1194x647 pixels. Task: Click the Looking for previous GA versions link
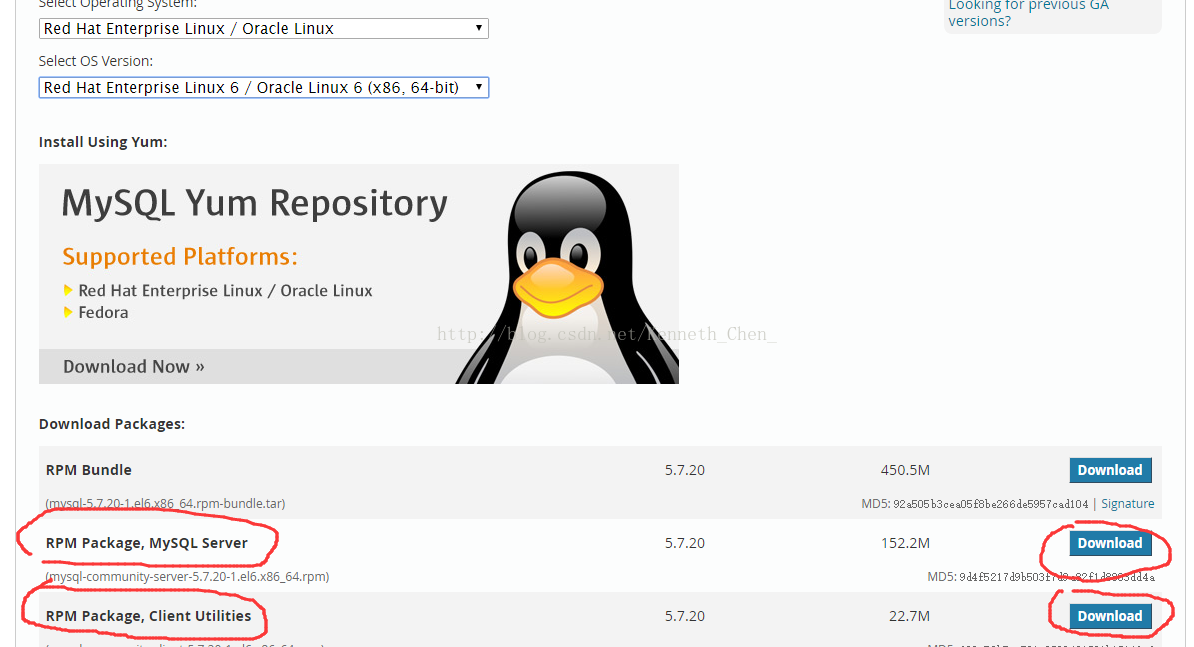1028,13
